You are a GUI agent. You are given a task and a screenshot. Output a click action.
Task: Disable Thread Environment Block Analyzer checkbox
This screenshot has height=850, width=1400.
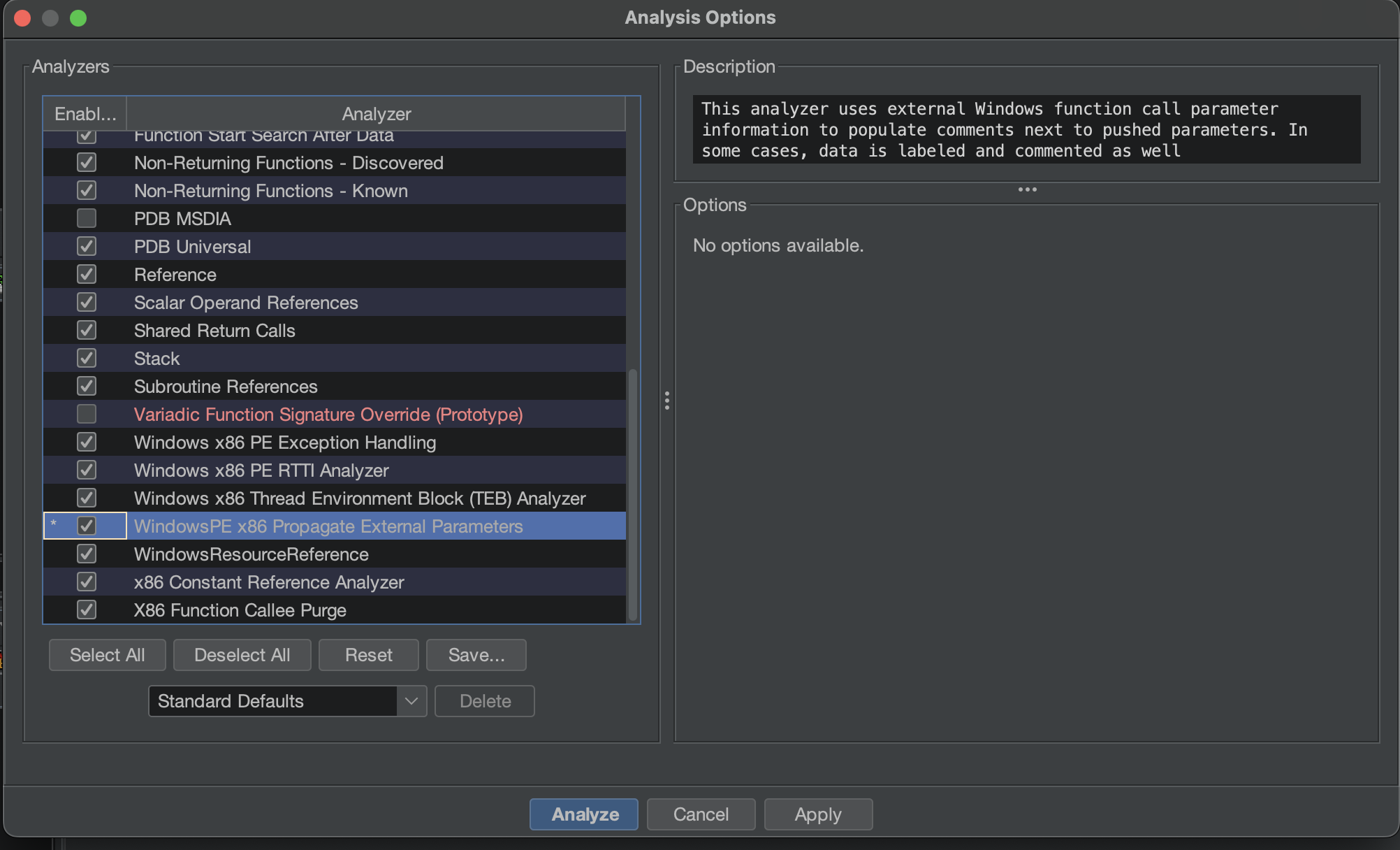[87, 498]
